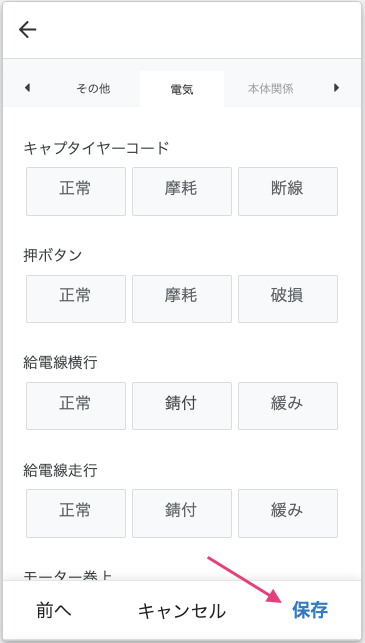Set 給電線横行 to 錆付

click(x=182, y=406)
